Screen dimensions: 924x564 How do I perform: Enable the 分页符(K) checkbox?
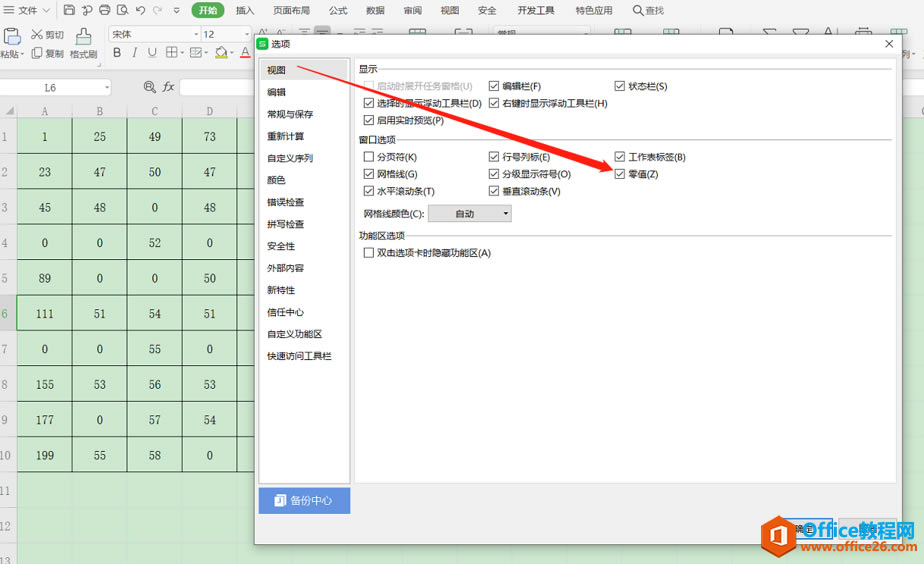click(369, 157)
